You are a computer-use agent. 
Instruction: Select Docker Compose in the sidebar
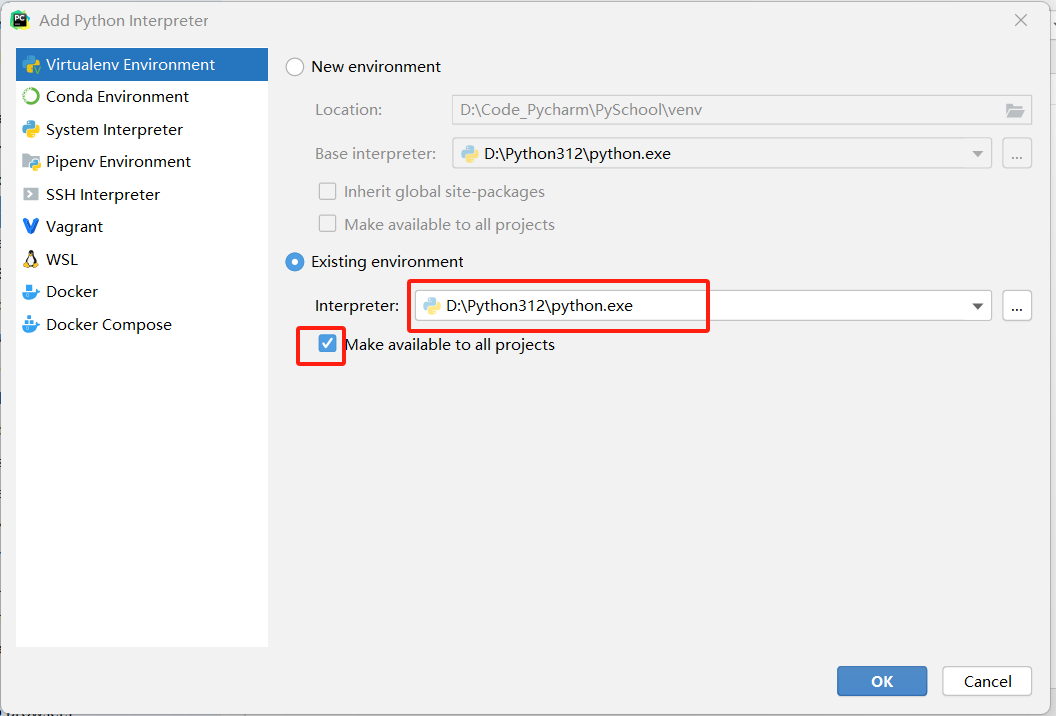(x=108, y=325)
